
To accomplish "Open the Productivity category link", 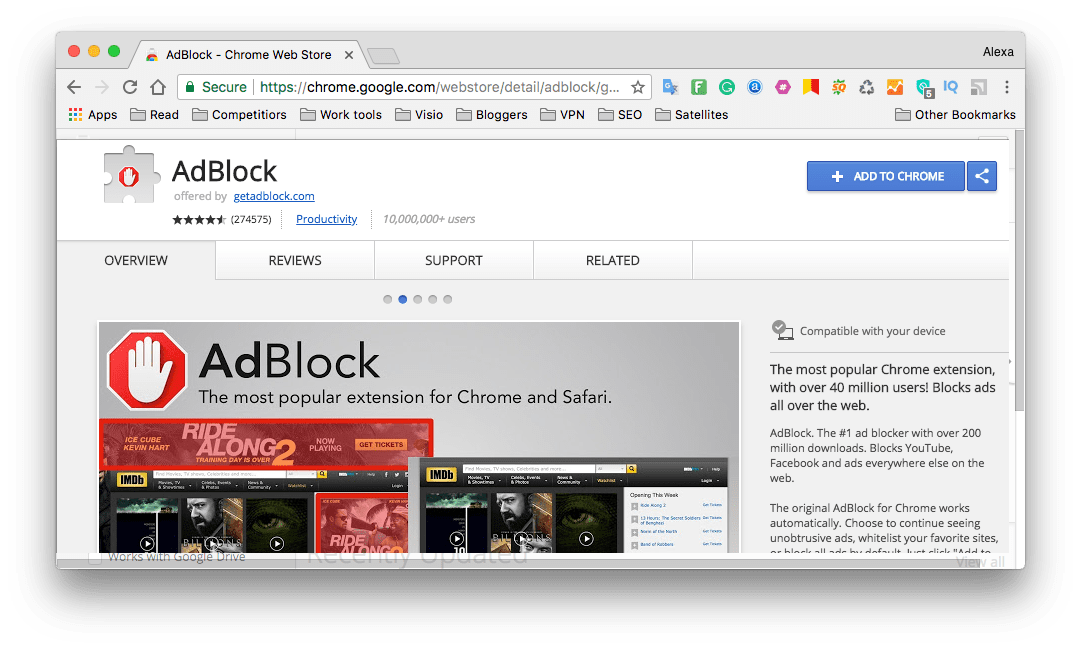I will (x=326, y=219).
